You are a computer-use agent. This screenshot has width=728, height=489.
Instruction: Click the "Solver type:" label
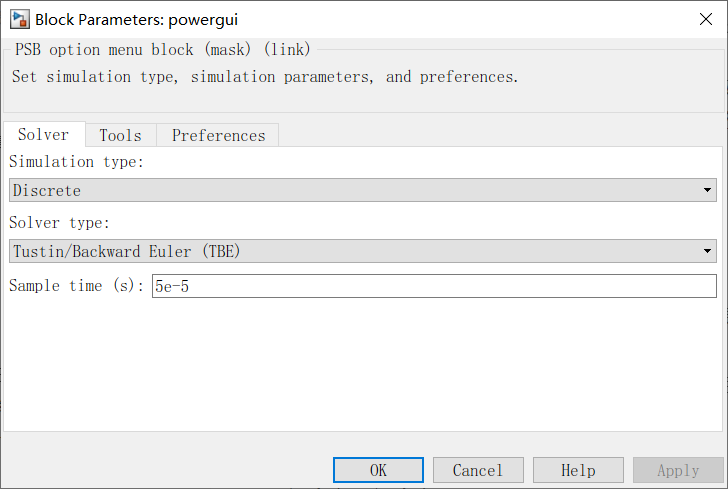tap(59, 222)
